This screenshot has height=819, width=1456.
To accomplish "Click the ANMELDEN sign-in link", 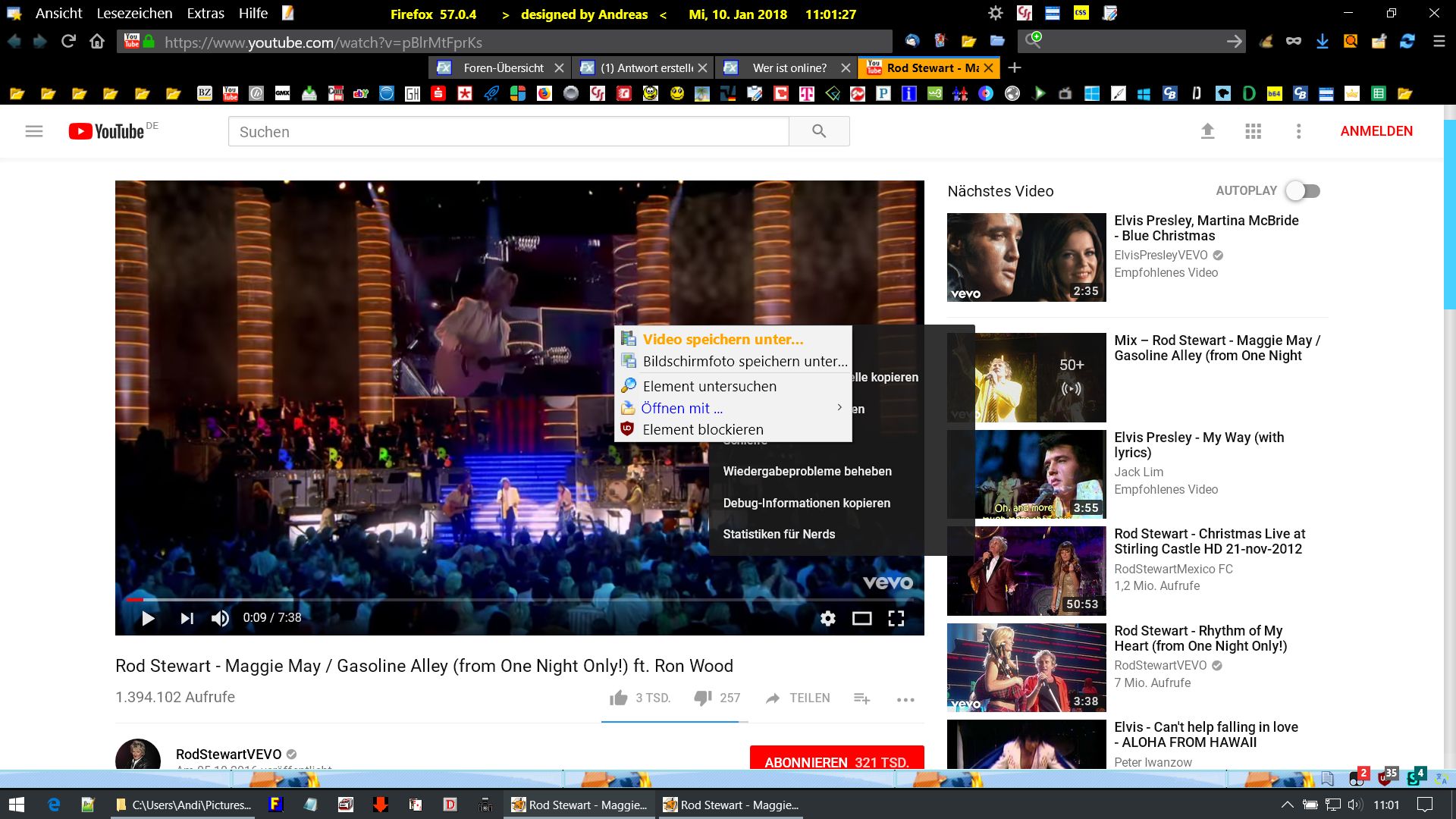I will point(1376,131).
